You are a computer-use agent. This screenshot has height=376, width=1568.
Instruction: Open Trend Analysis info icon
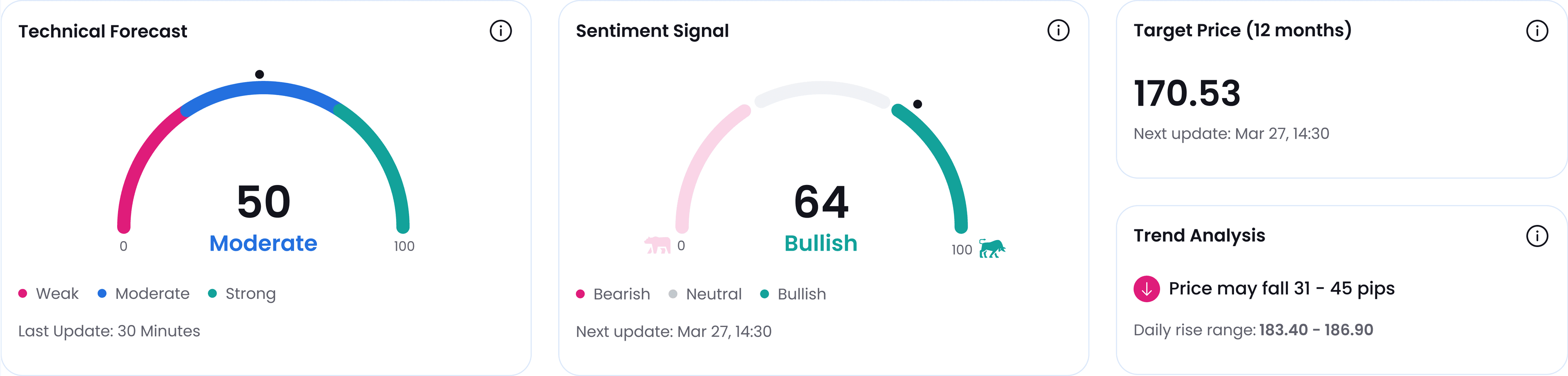[x=1536, y=236]
